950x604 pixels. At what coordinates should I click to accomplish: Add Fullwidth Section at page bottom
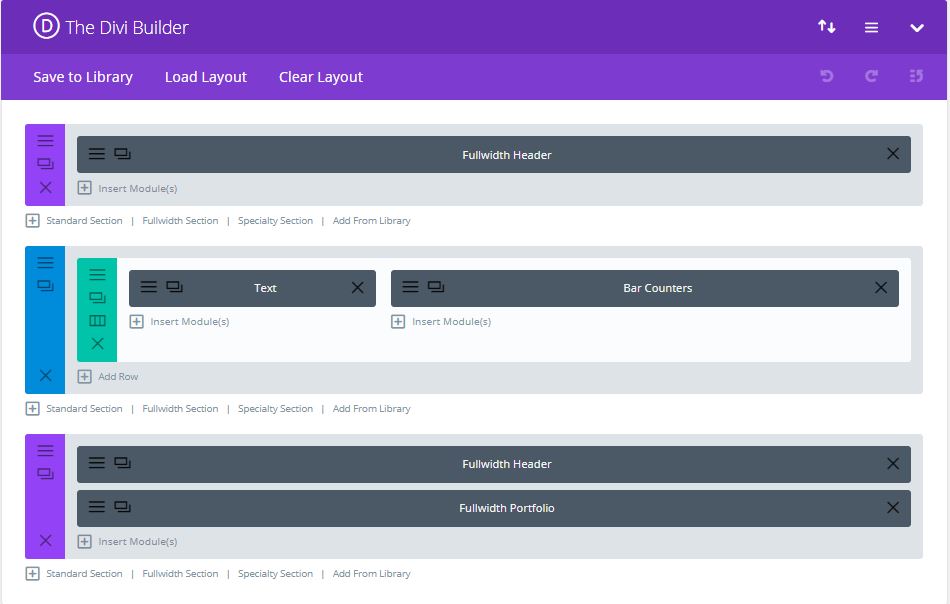[180, 574]
